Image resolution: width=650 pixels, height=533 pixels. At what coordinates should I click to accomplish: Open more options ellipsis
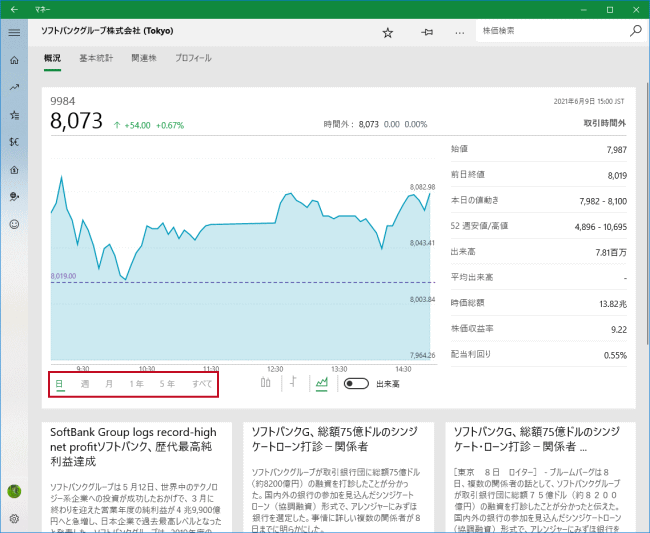459,33
